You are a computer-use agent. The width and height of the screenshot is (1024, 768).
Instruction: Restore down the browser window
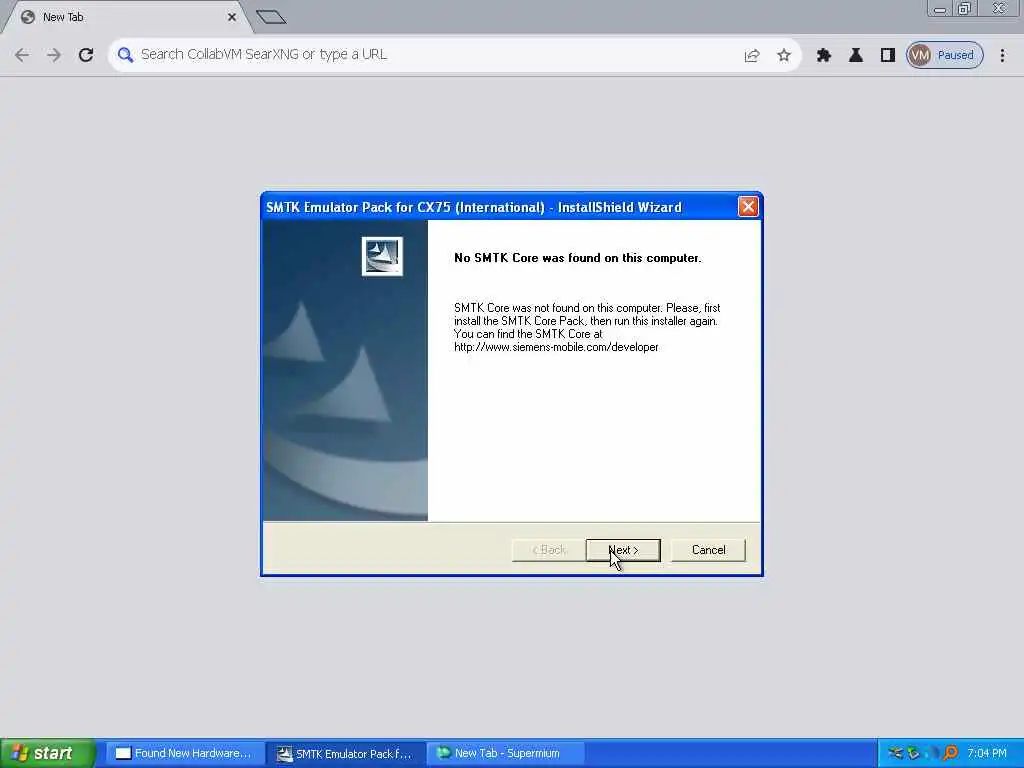point(965,9)
